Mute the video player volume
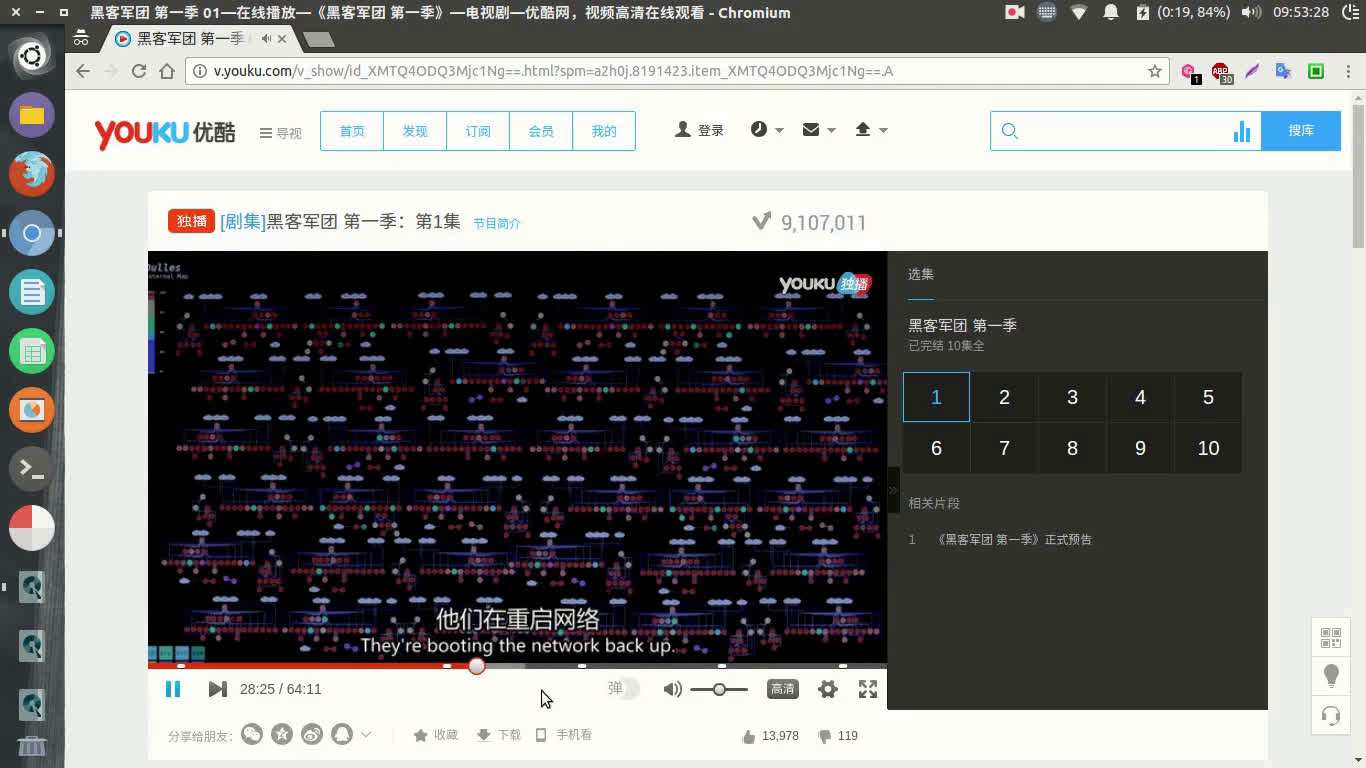This screenshot has width=1366, height=768. pyautogui.click(x=673, y=689)
